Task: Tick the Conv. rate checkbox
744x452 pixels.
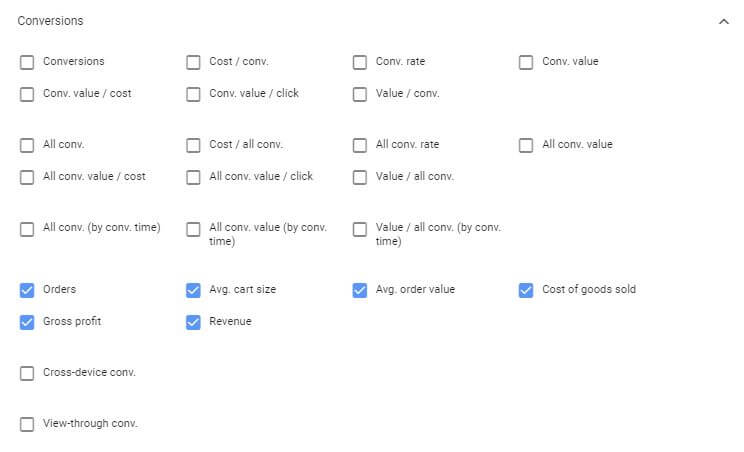Action: [x=360, y=62]
